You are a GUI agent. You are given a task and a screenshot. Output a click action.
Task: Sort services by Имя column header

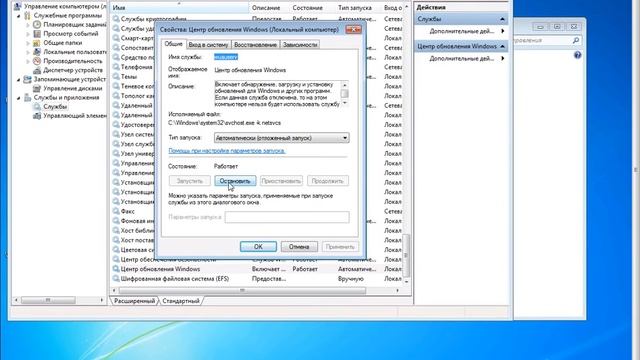pyautogui.click(x=180, y=8)
